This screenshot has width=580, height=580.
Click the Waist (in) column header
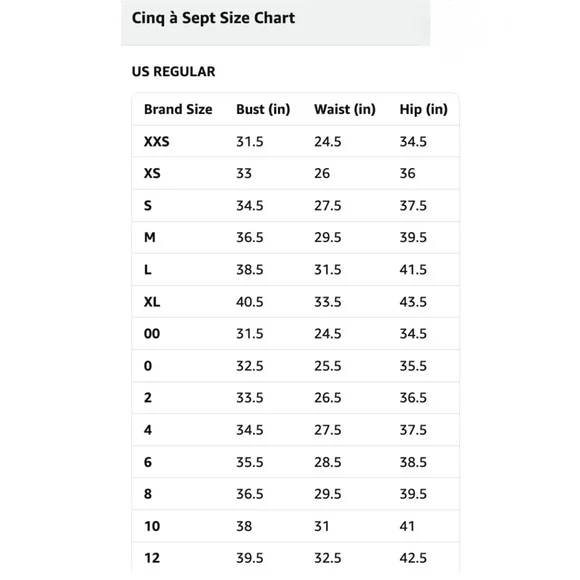345,109
